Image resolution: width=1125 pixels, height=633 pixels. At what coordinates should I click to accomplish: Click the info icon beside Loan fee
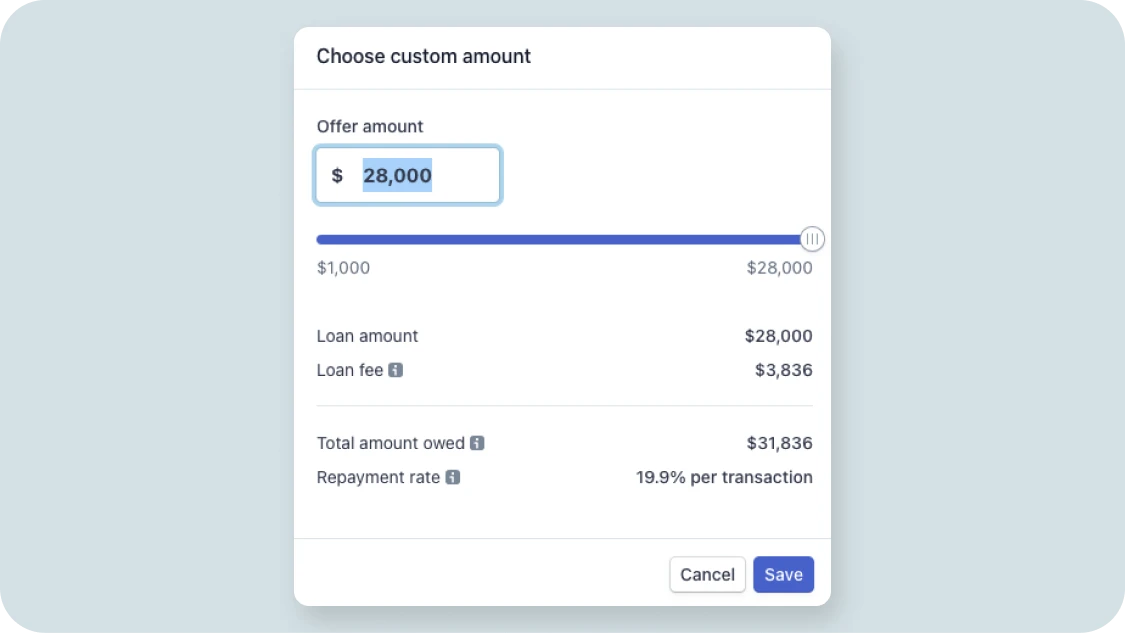397,370
